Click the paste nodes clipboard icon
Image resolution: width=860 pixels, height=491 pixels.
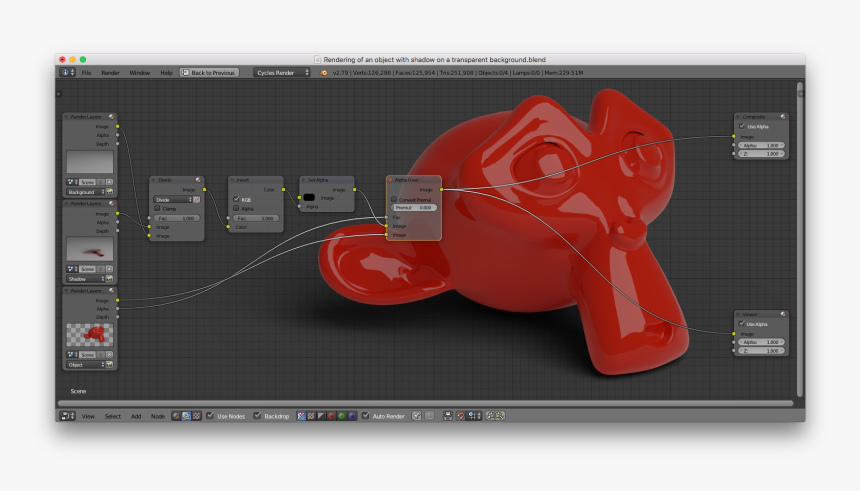[500, 416]
